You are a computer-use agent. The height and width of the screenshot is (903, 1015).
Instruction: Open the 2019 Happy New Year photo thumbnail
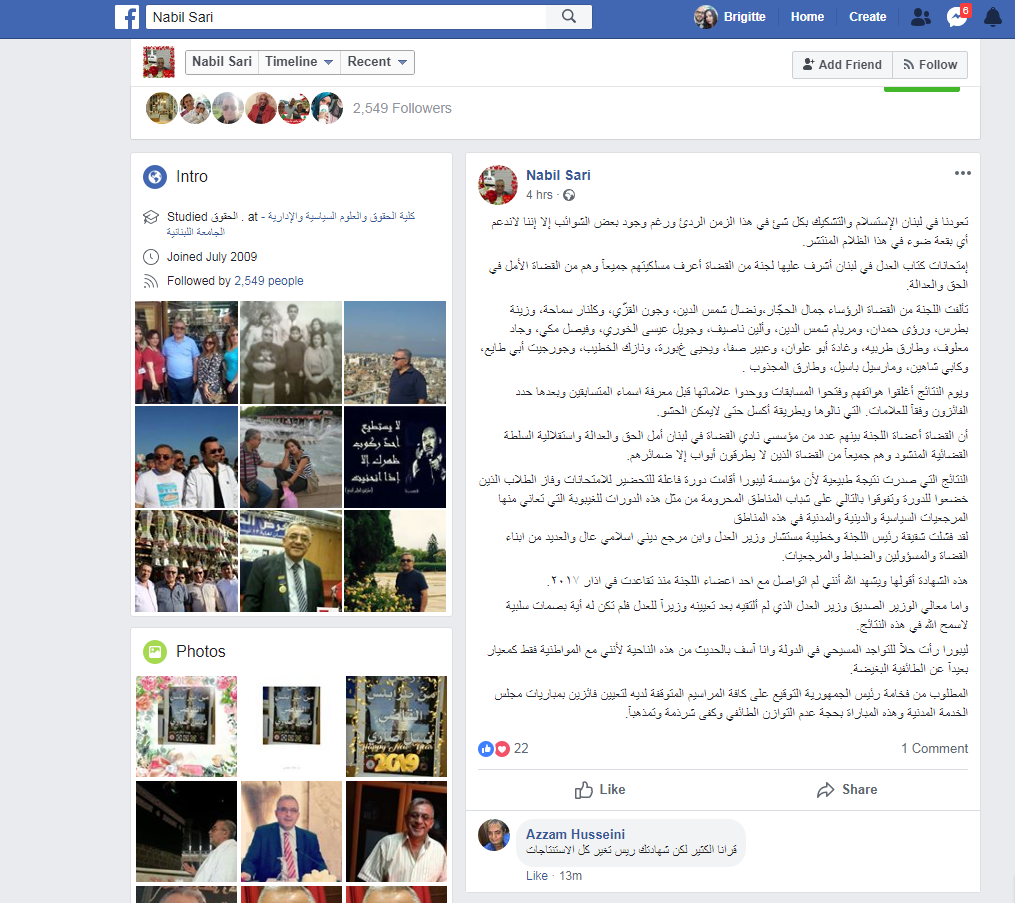click(x=396, y=726)
